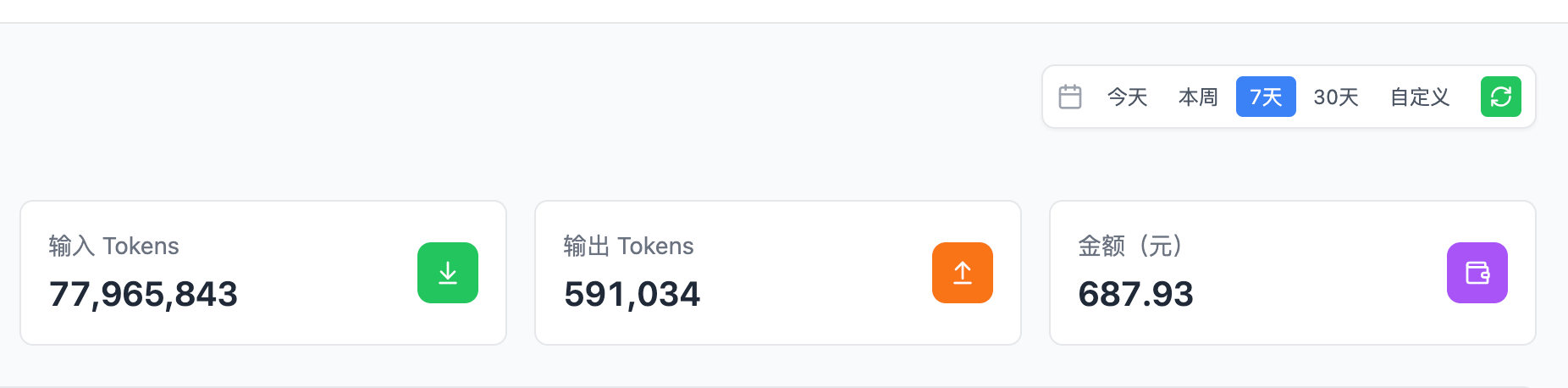1568x388 pixels.
Task: Click the 591,034 output token count
Action: pos(632,295)
